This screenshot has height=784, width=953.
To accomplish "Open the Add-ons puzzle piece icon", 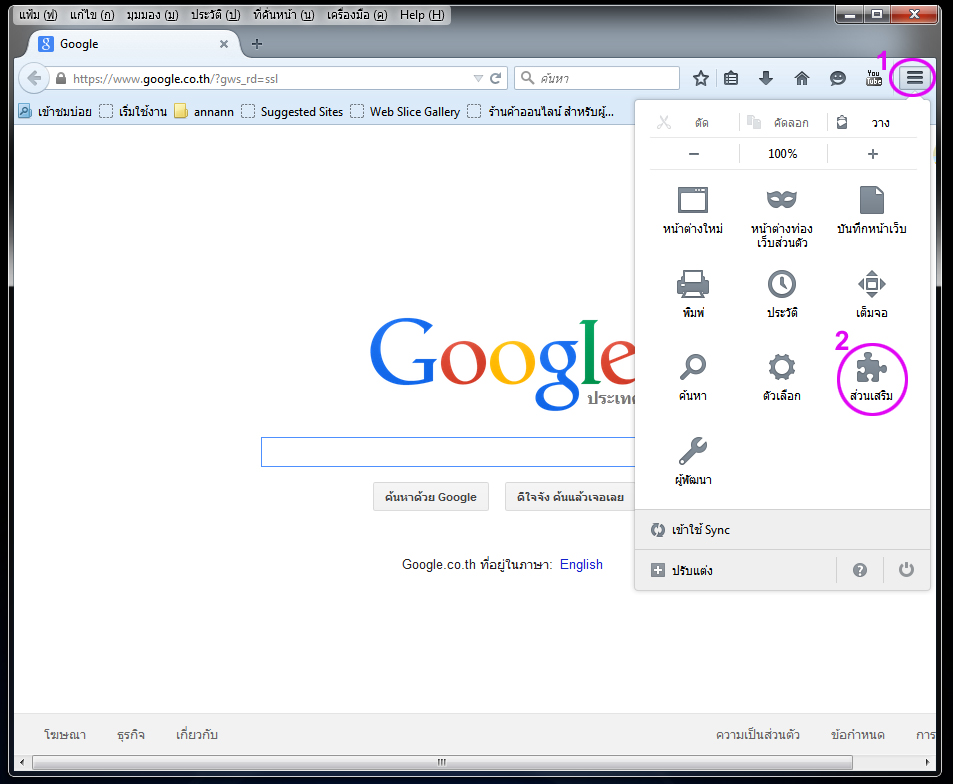I will pyautogui.click(x=871, y=371).
